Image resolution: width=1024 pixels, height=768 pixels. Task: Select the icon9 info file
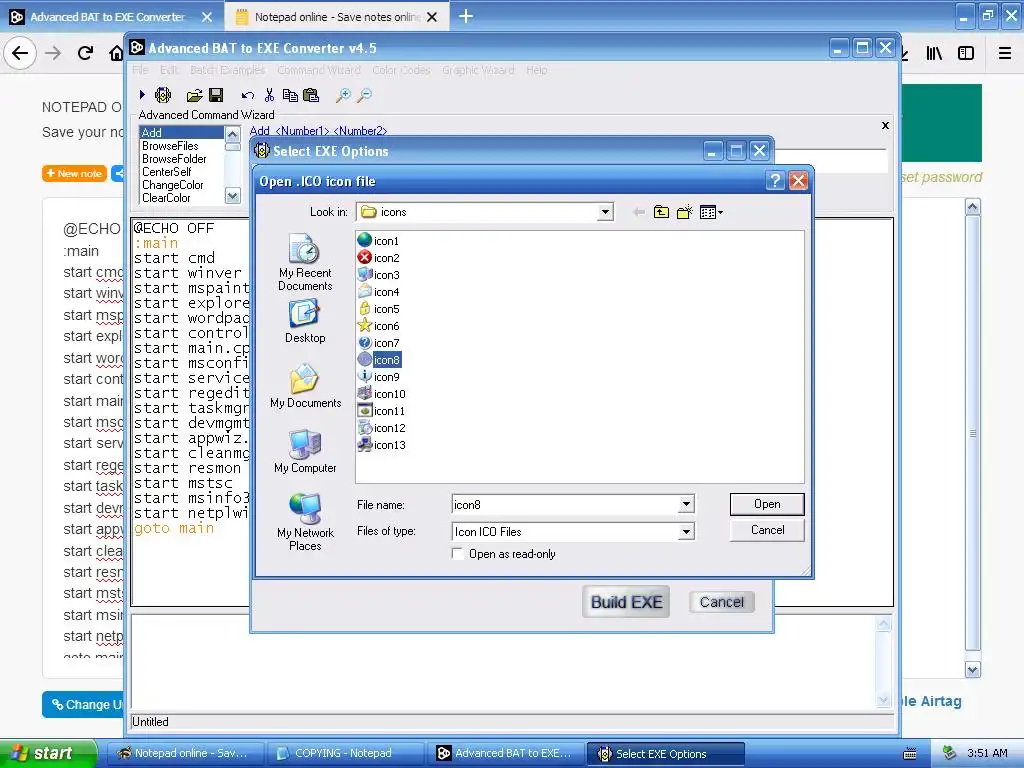click(379, 377)
